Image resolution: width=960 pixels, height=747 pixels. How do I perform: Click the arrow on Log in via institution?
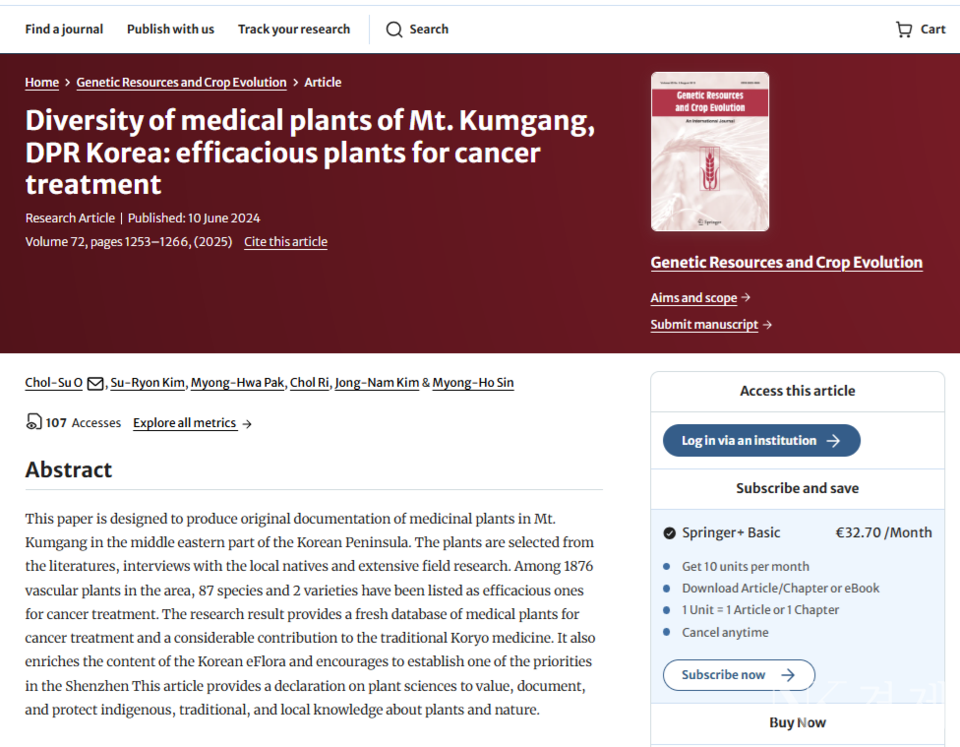(x=833, y=441)
